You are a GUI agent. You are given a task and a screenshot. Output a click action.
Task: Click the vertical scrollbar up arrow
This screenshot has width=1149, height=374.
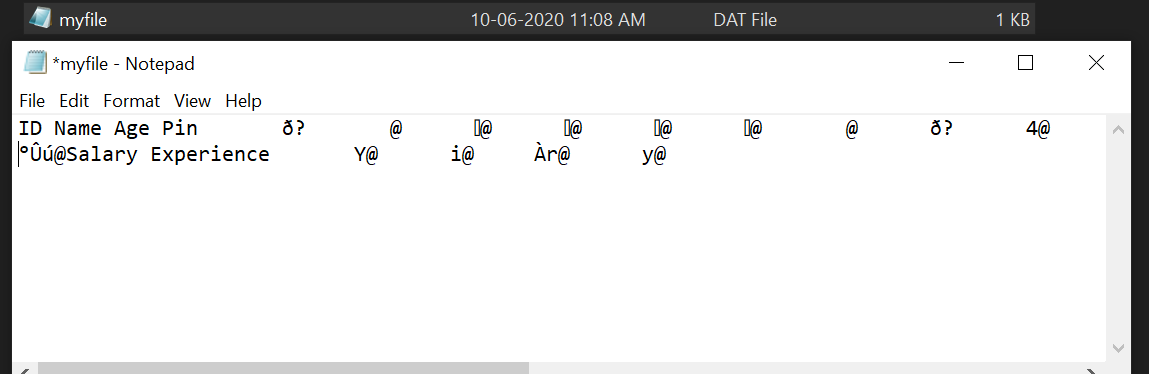click(1118, 131)
